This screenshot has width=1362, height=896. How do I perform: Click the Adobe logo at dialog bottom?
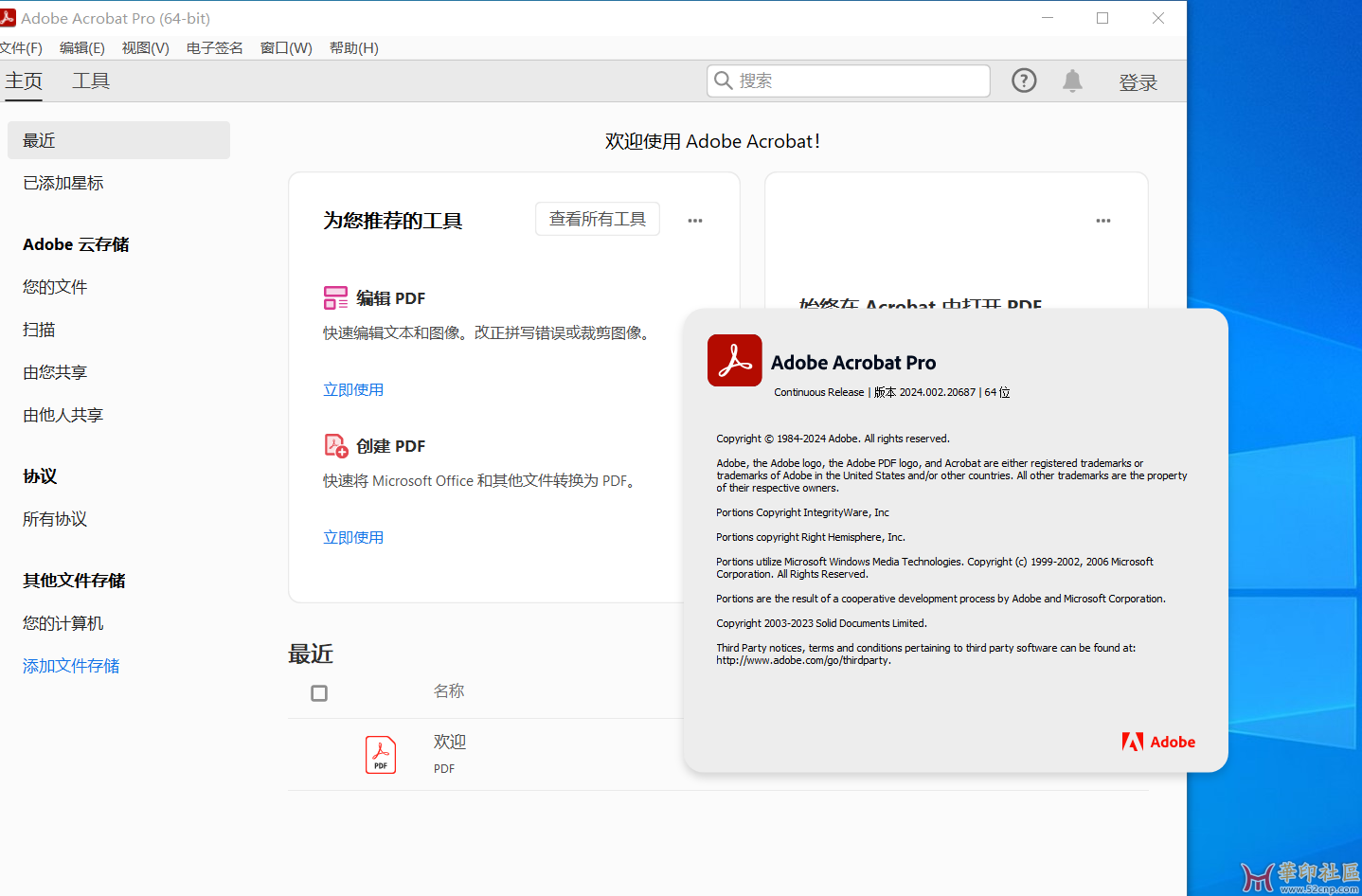coord(1158,742)
